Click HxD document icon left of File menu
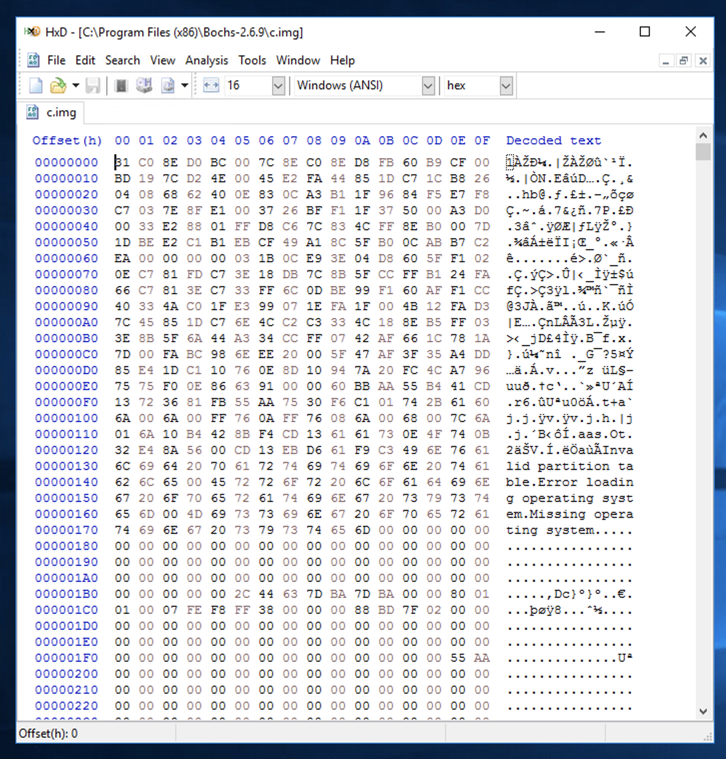 [33, 61]
